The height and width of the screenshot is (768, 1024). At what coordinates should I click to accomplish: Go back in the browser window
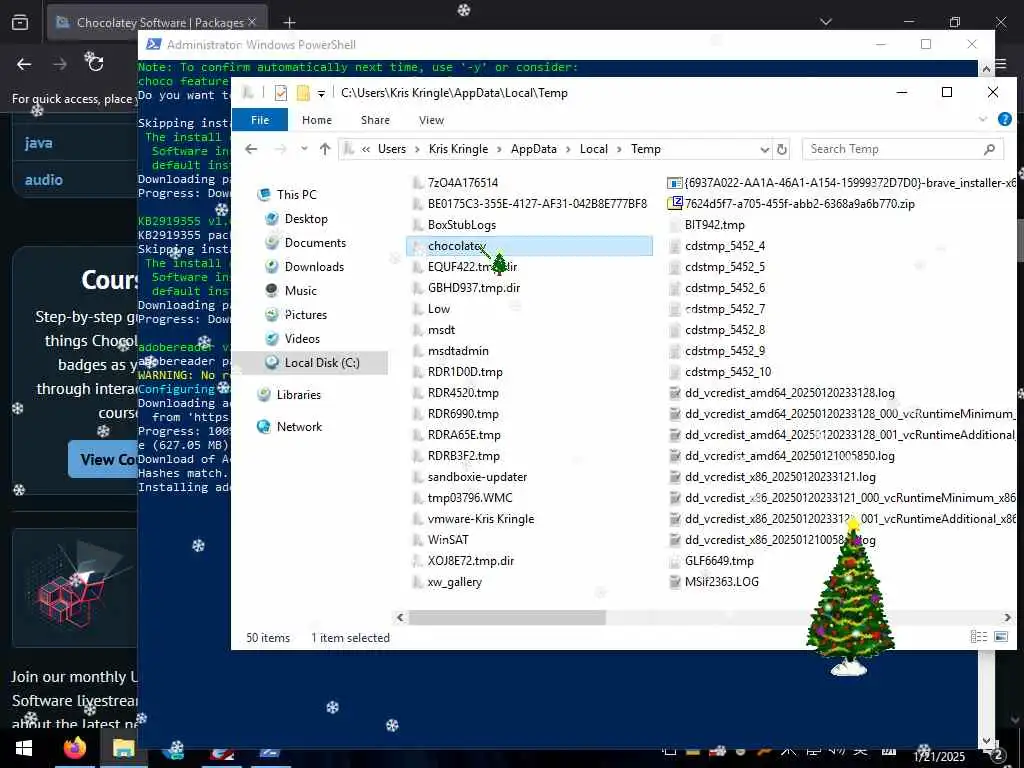click(x=24, y=64)
